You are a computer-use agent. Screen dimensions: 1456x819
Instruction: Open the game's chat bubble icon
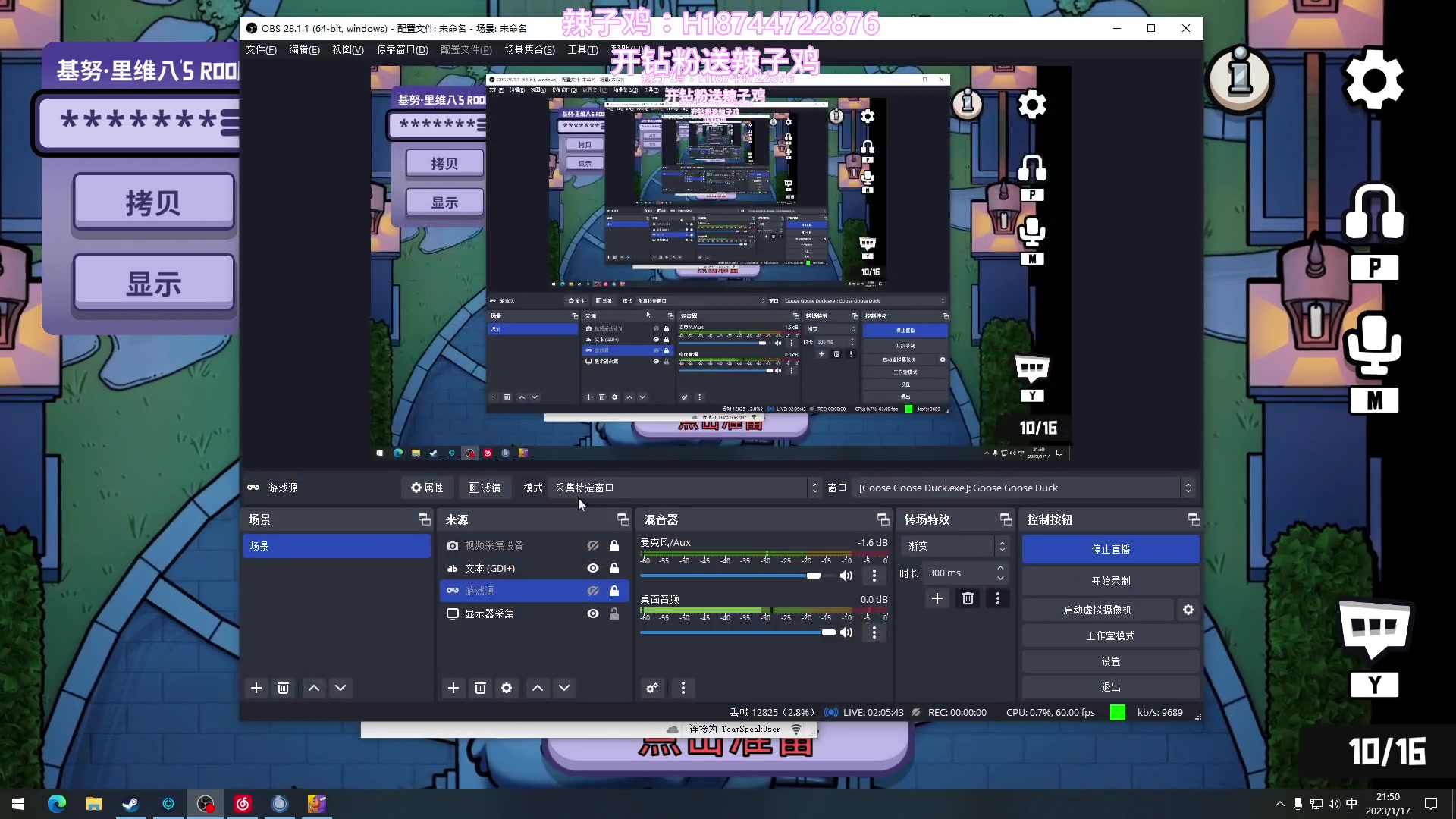tap(1374, 629)
